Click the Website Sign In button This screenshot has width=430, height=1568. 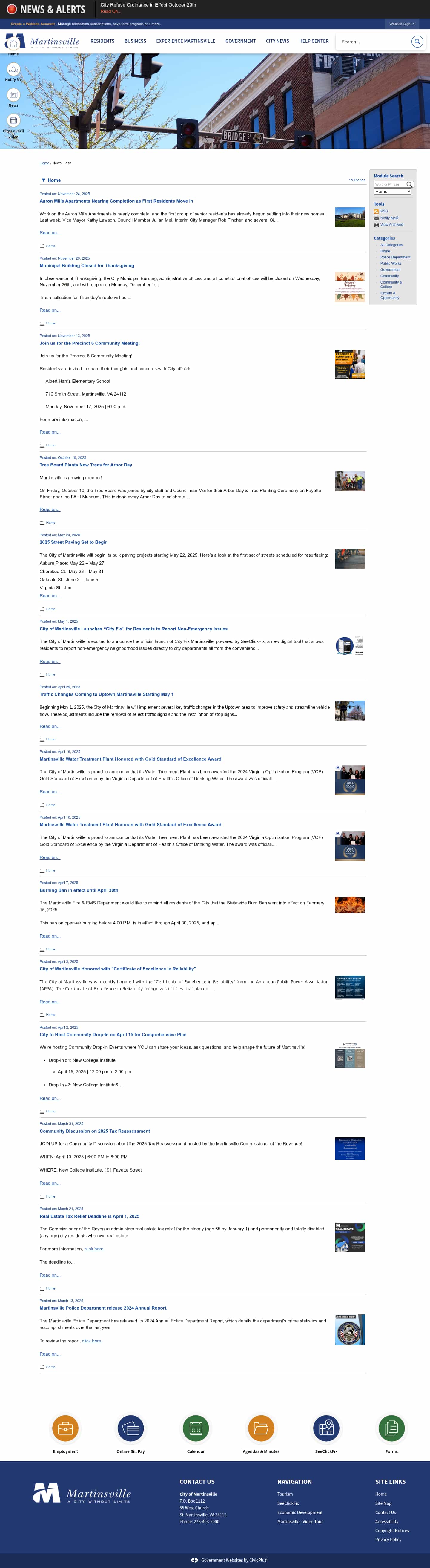[401, 24]
